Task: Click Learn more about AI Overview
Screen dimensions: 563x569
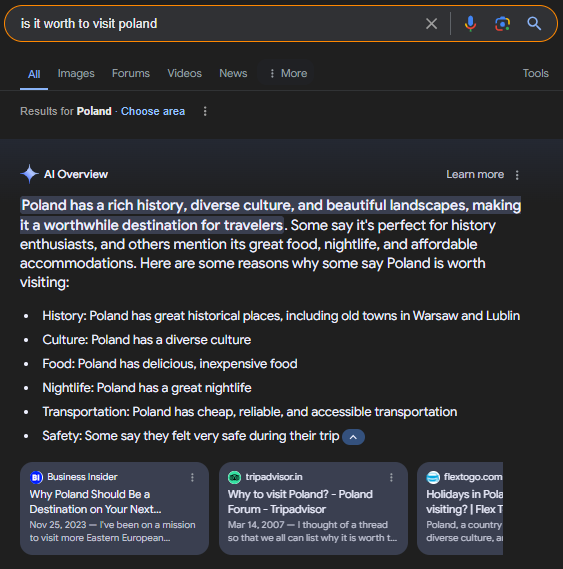Action: point(475,175)
